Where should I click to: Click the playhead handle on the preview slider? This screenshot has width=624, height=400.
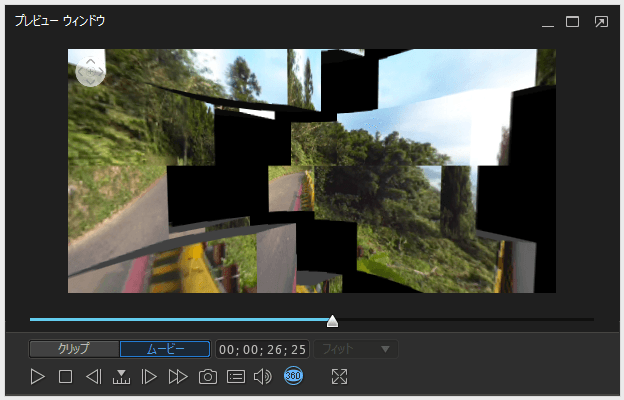pyautogui.click(x=332, y=321)
